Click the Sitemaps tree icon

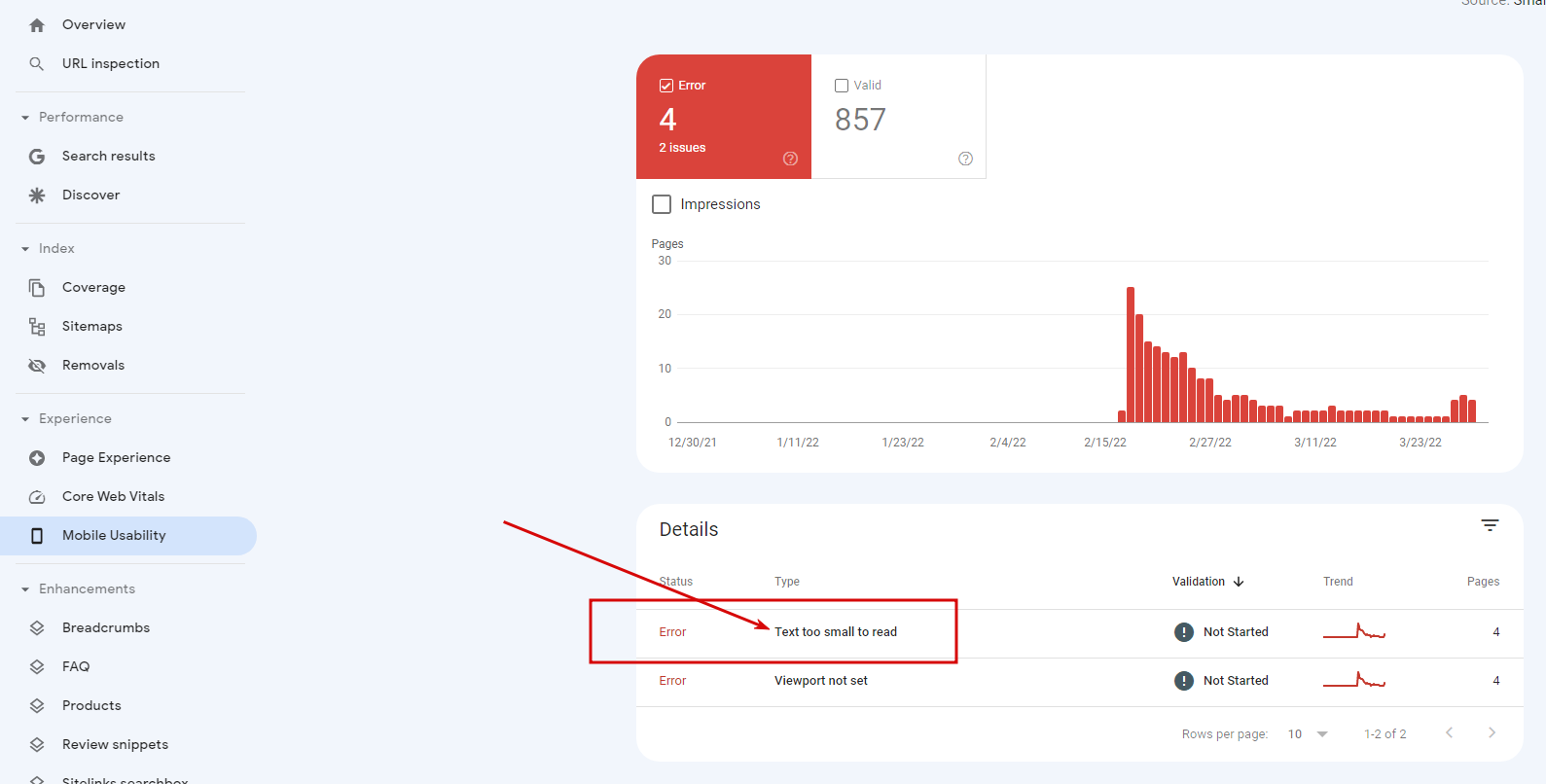click(x=37, y=327)
